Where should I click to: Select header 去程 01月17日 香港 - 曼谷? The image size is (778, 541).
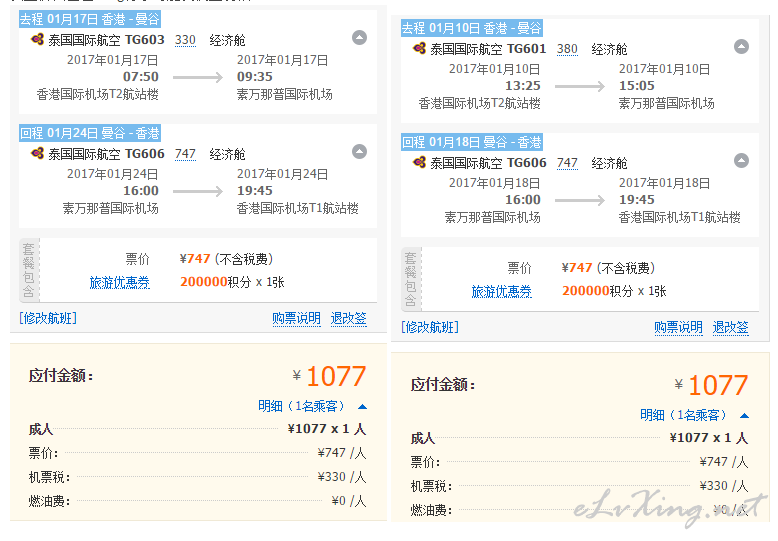[90, 19]
